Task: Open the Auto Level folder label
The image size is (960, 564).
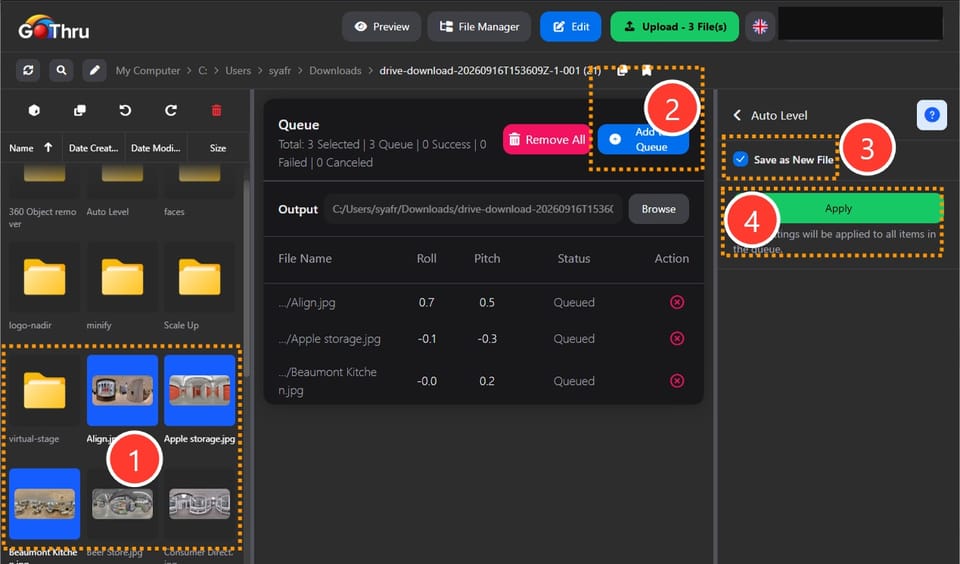Action: click(107, 212)
